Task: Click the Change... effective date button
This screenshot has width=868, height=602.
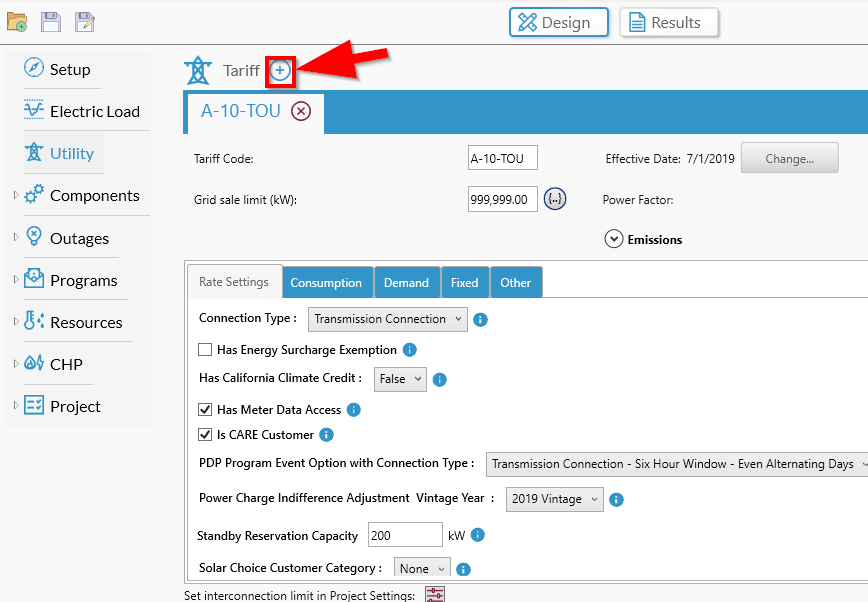Action: pyautogui.click(x=789, y=159)
